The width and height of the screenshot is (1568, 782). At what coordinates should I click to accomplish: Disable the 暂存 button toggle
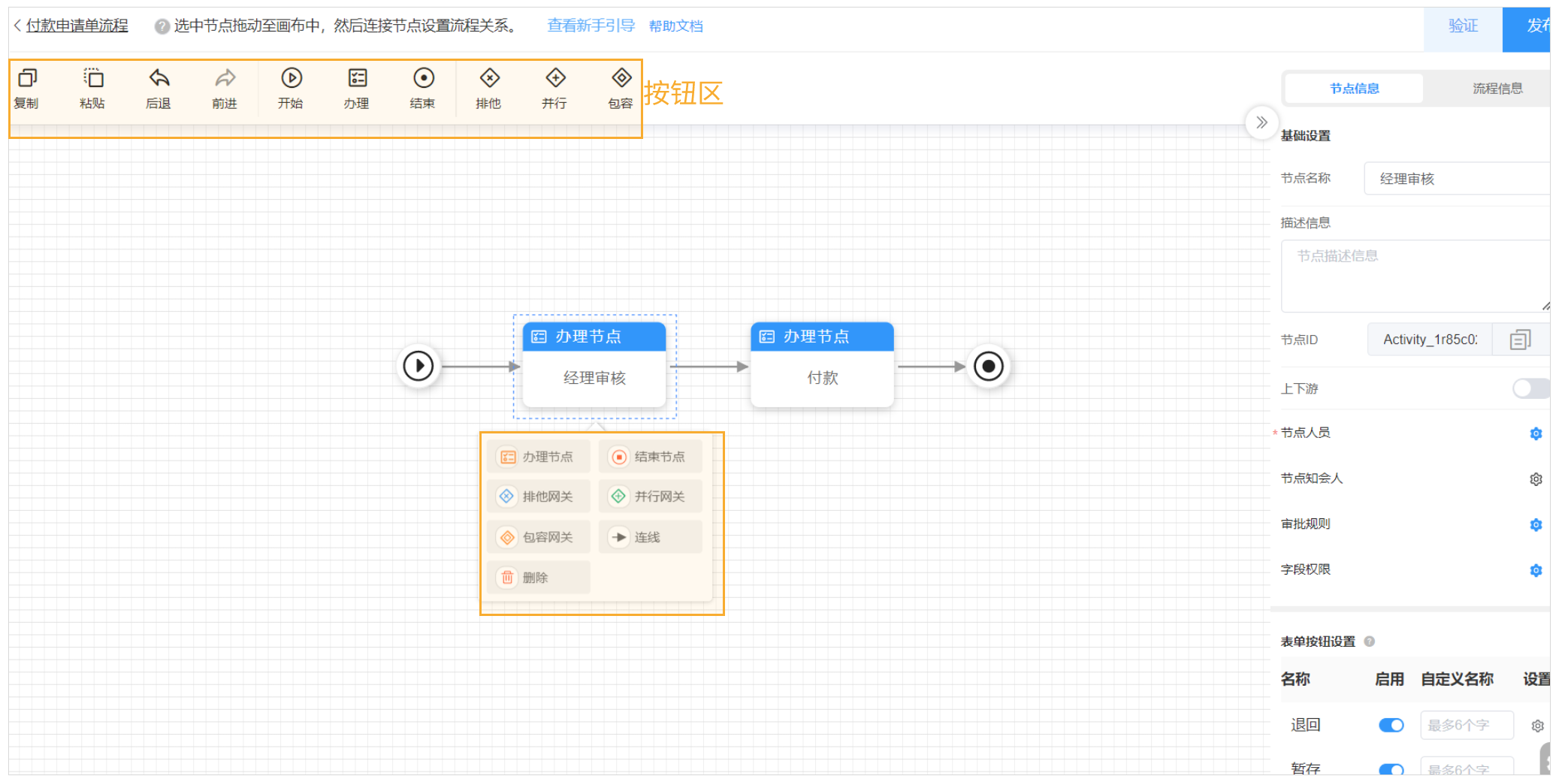click(x=1391, y=769)
